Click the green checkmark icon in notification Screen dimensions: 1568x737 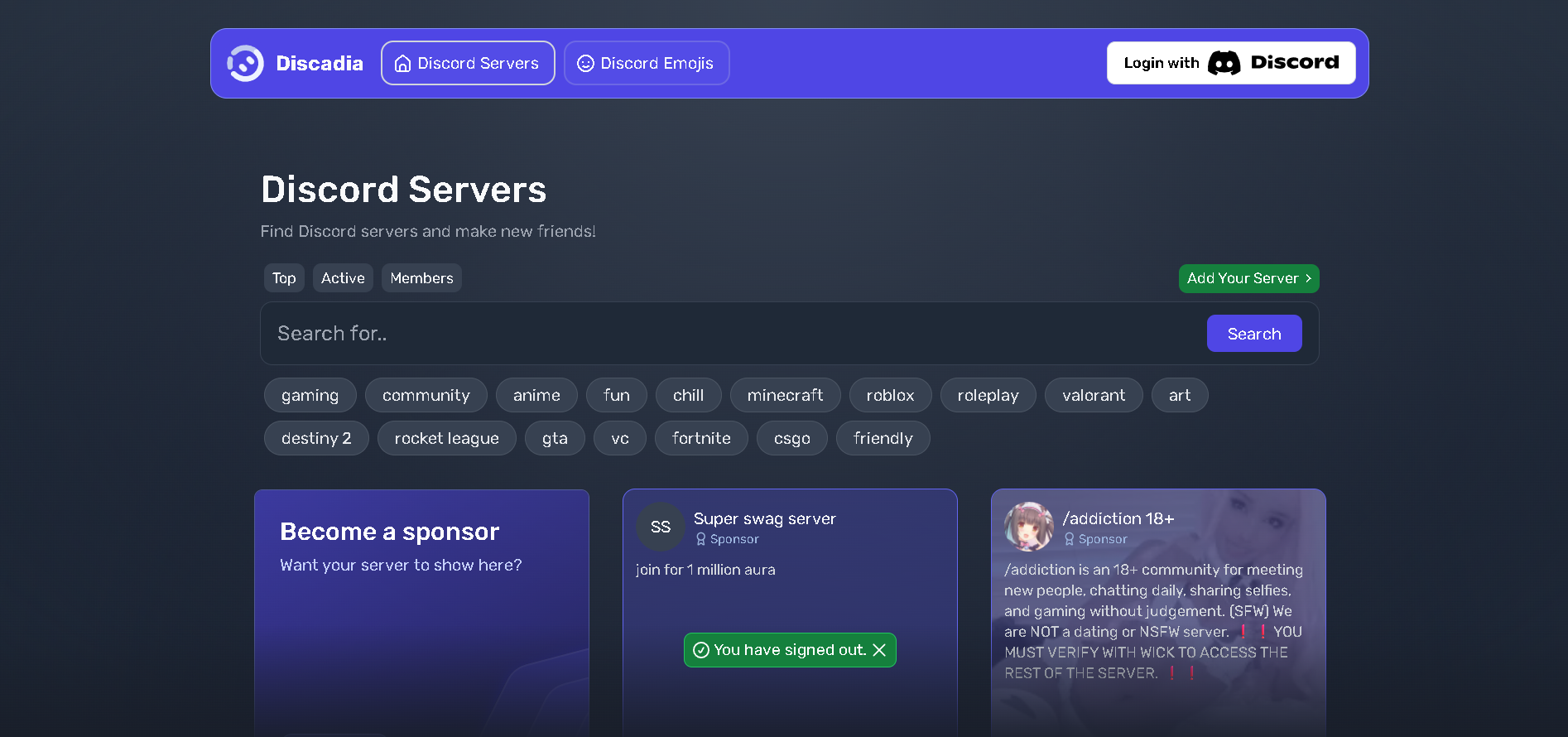[700, 650]
